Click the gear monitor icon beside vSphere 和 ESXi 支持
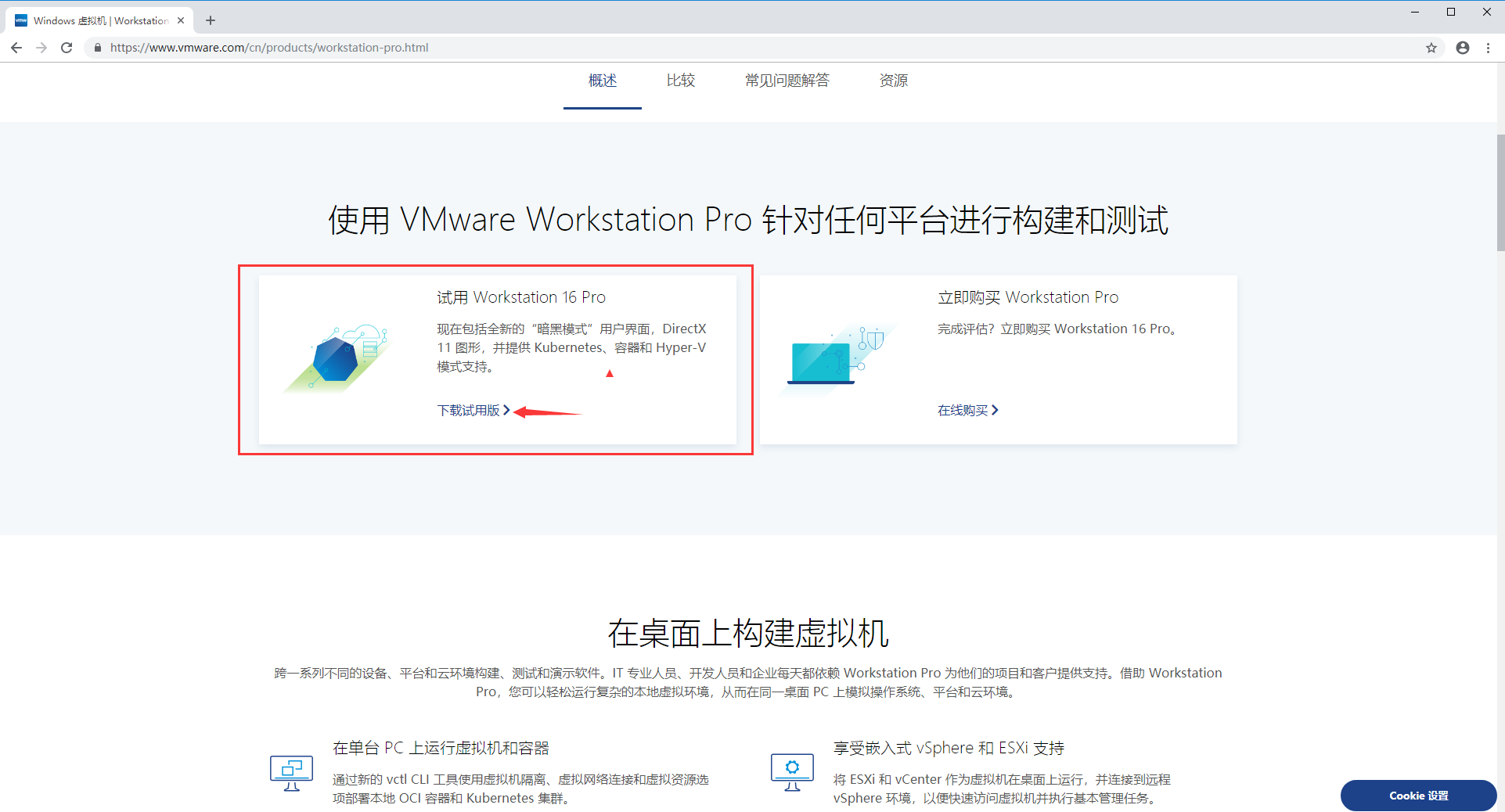Screen dimensions: 1505x812 tap(792, 772)
